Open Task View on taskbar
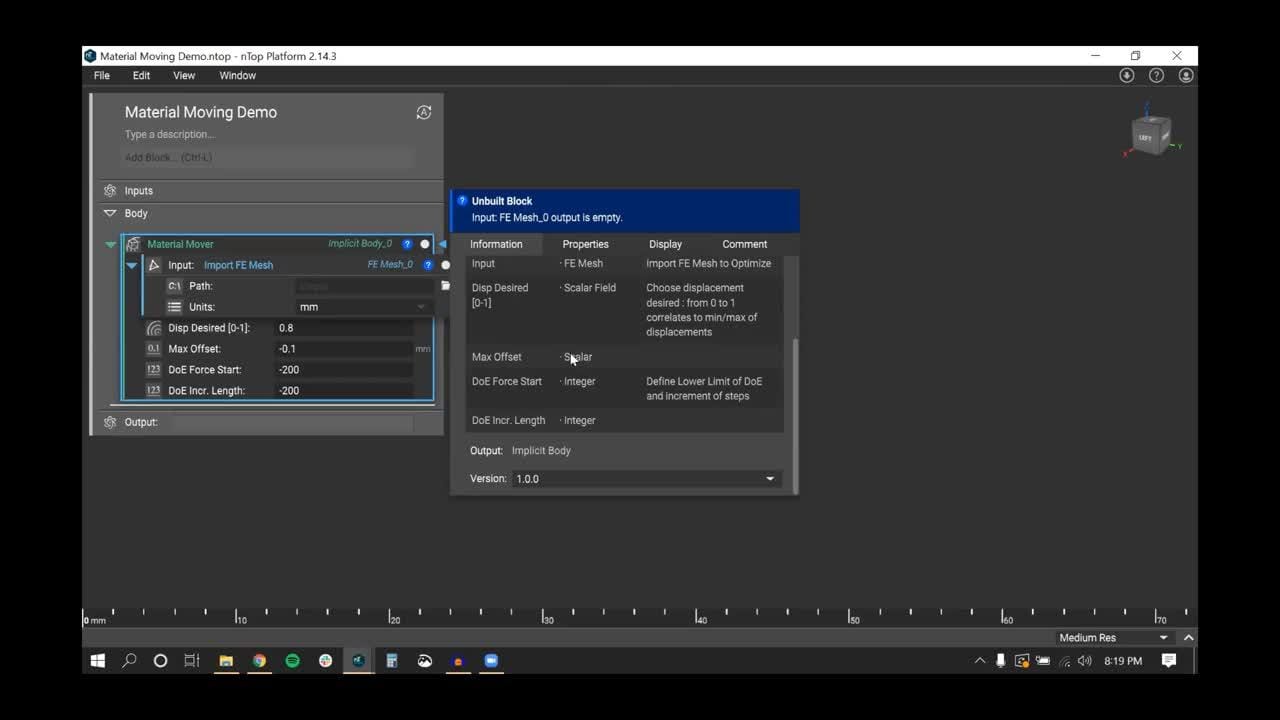This screenshot has height=720, width=1280. point(191,661)
